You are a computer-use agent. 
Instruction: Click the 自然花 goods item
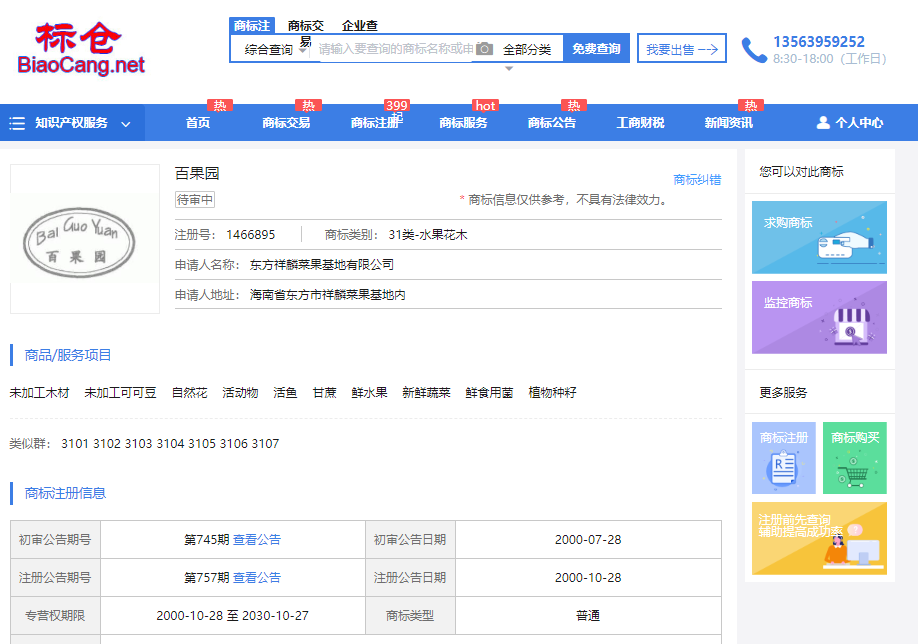[189, 393]
